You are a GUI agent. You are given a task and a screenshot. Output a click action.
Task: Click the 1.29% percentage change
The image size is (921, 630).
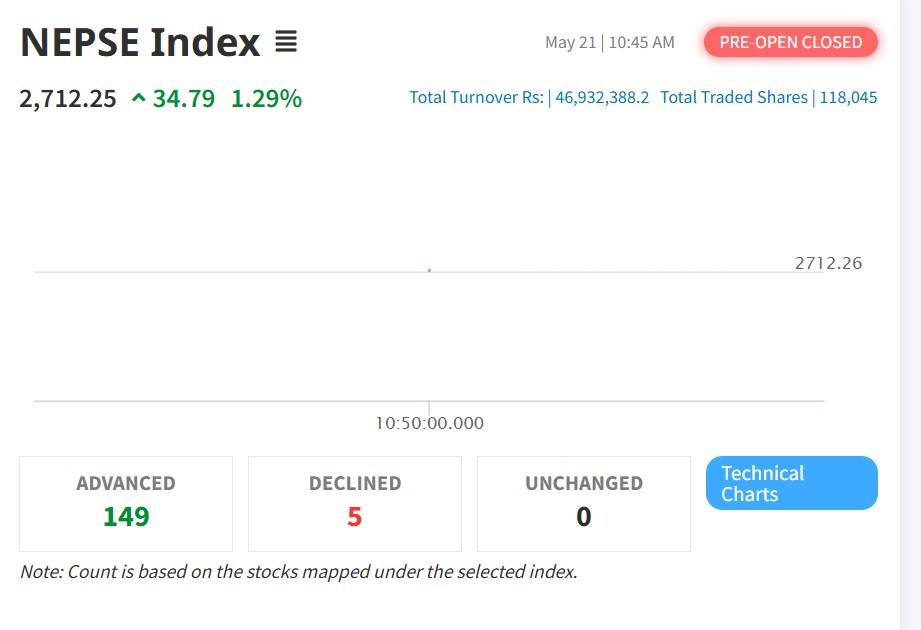pos(266,98)
